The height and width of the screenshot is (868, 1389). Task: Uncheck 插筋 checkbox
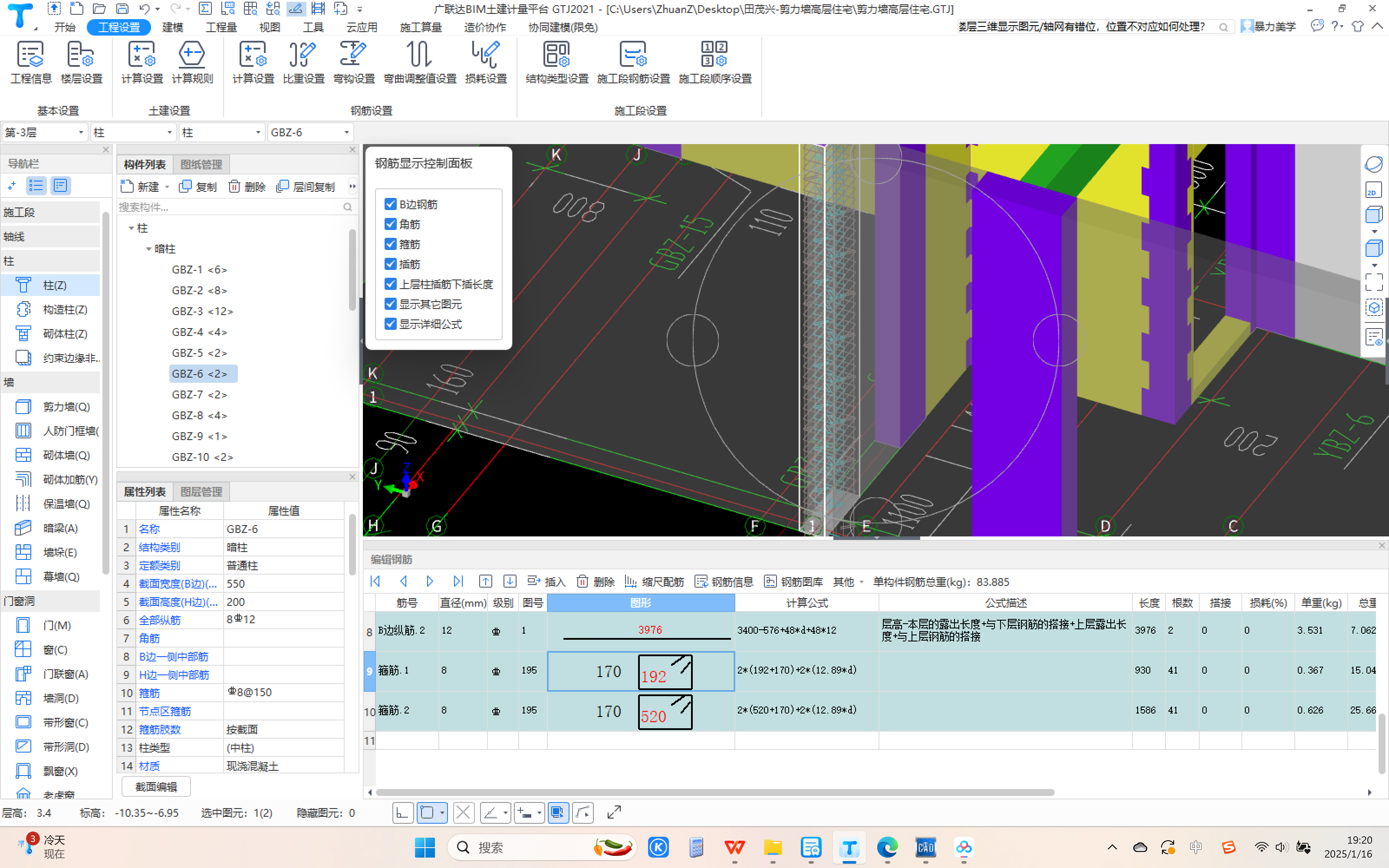(x=391, y=264)
